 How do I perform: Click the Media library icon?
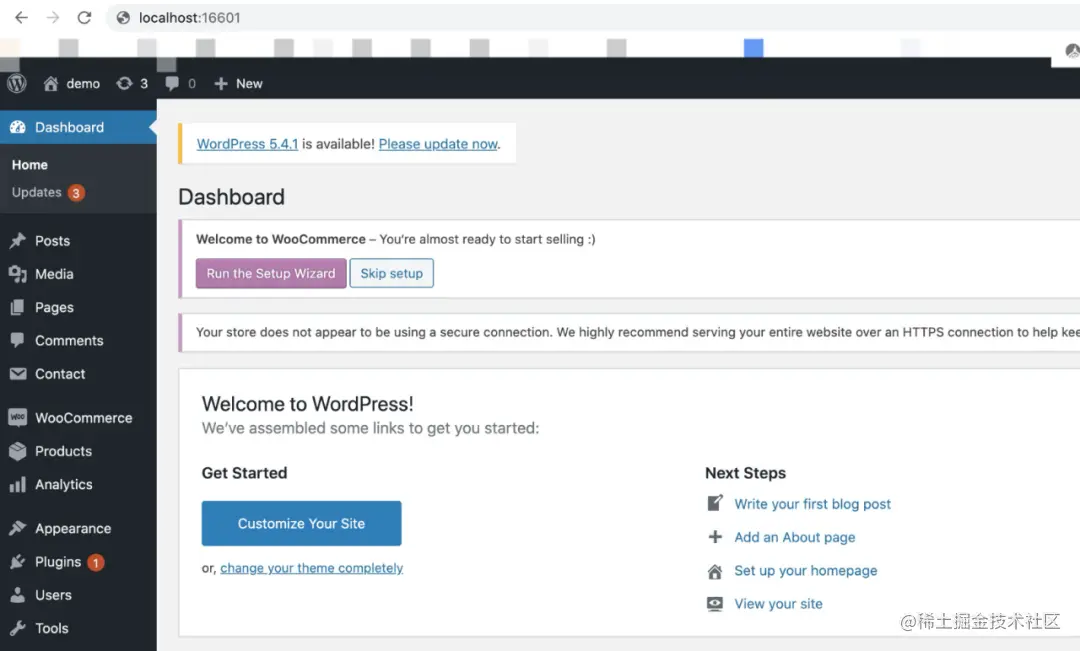[18, 274]
